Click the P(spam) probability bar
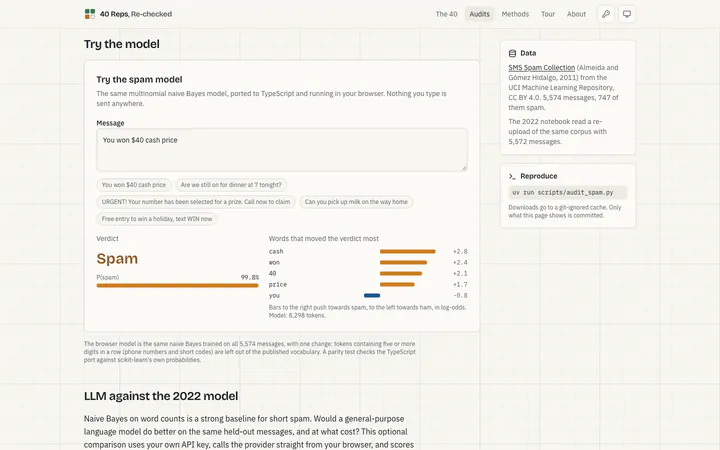 [177, 286]
